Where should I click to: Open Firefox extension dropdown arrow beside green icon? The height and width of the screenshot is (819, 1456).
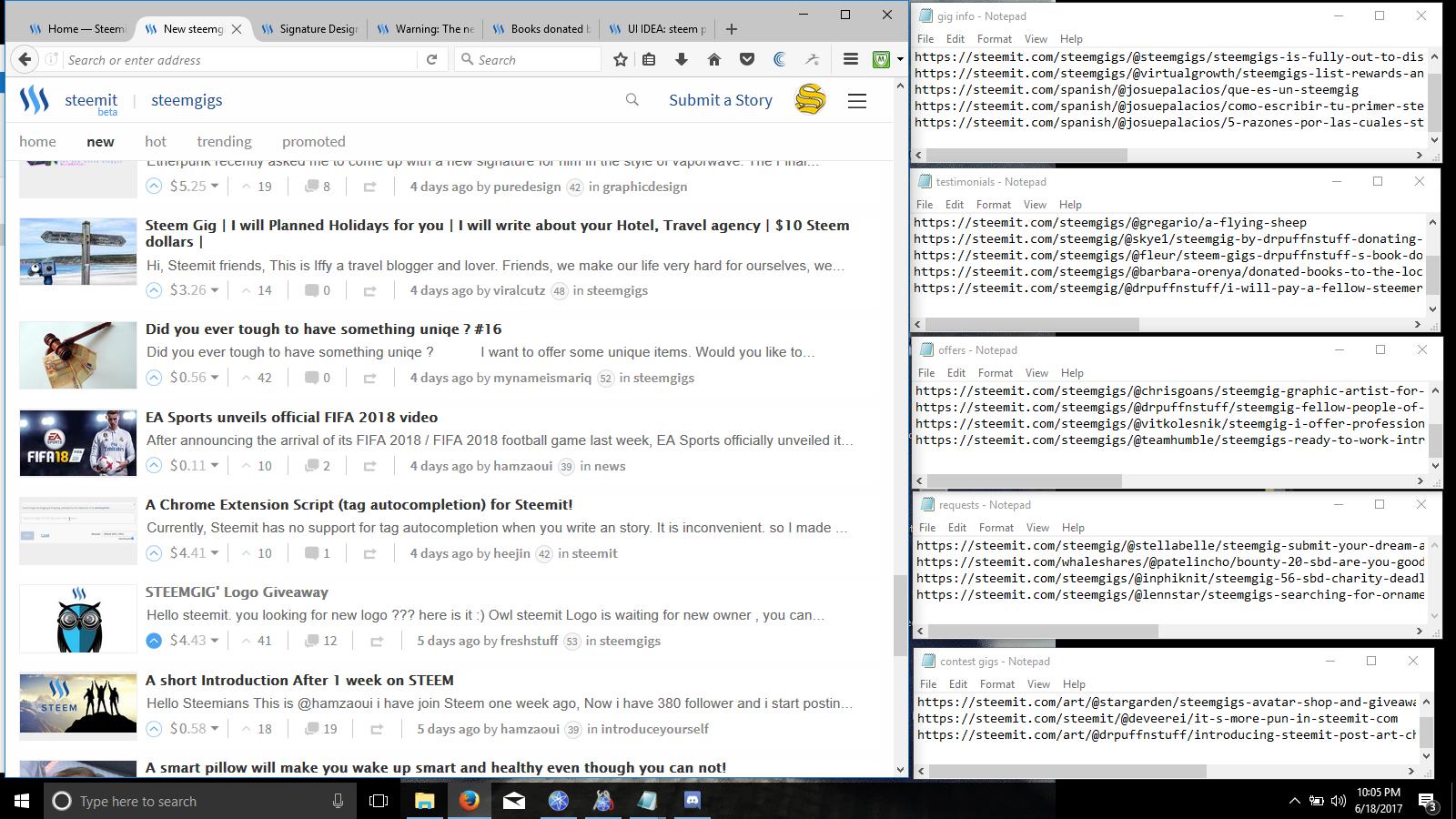(899, 60)
